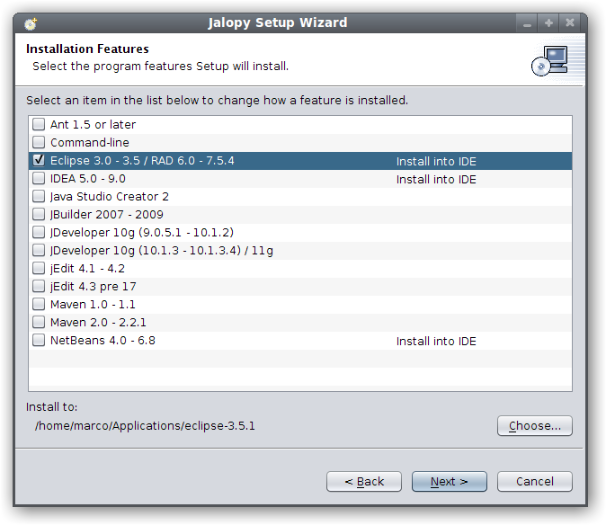Enable the Maven 2.0 - 2.2.1 checkbox
The width and height of the screenshot is (606, 525).
pyautogui.click(x=38, y=322)
